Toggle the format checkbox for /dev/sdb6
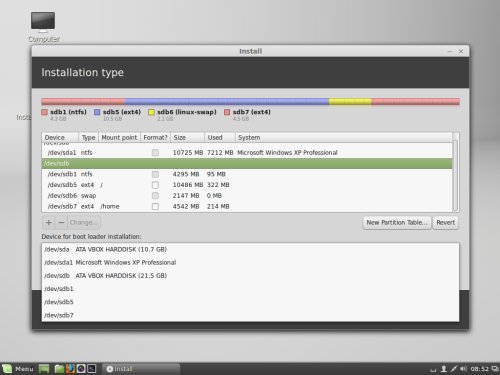 coord(155,196)
